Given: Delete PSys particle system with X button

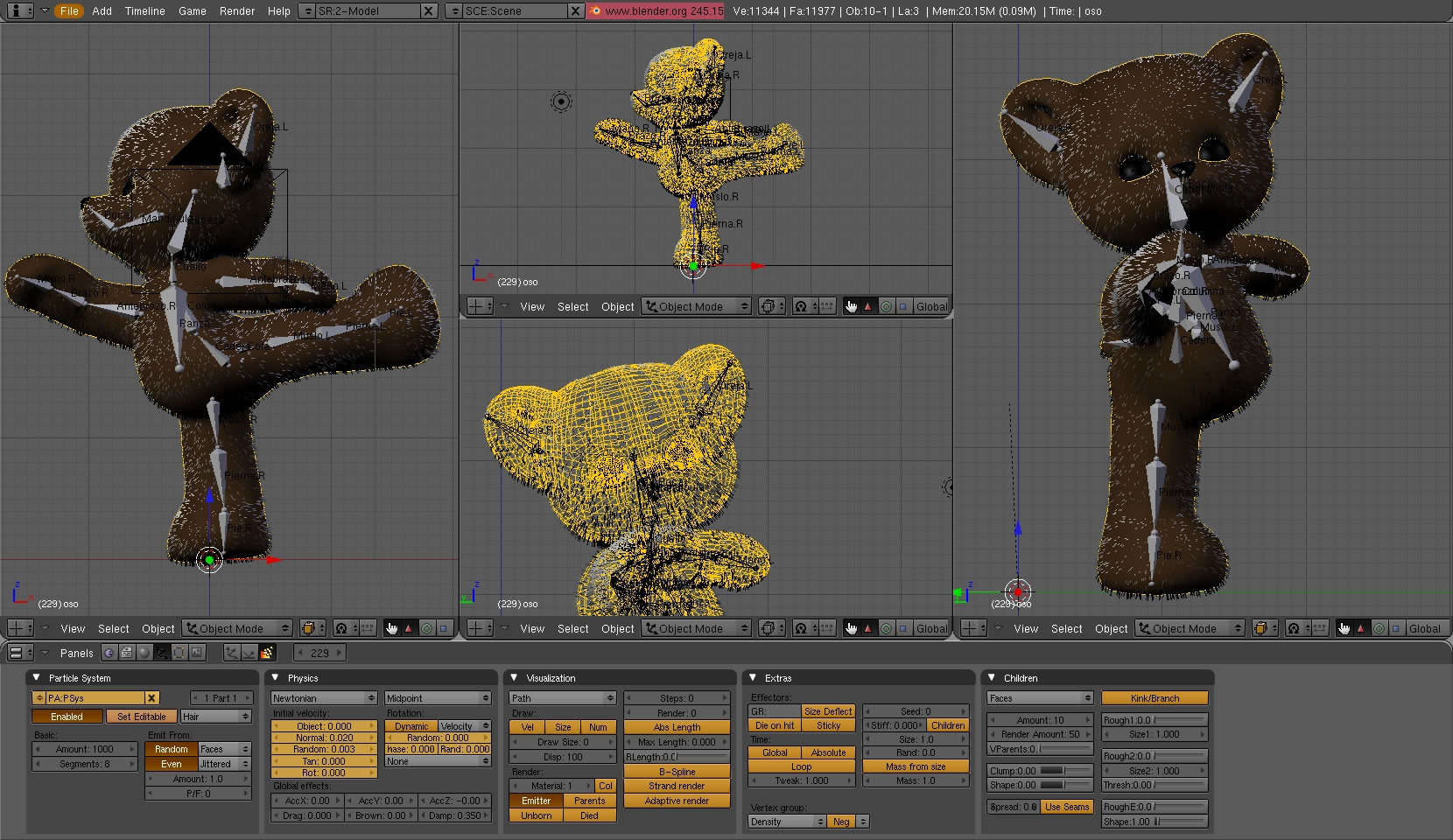Looking at the screenshot, I should coord(151,698).
